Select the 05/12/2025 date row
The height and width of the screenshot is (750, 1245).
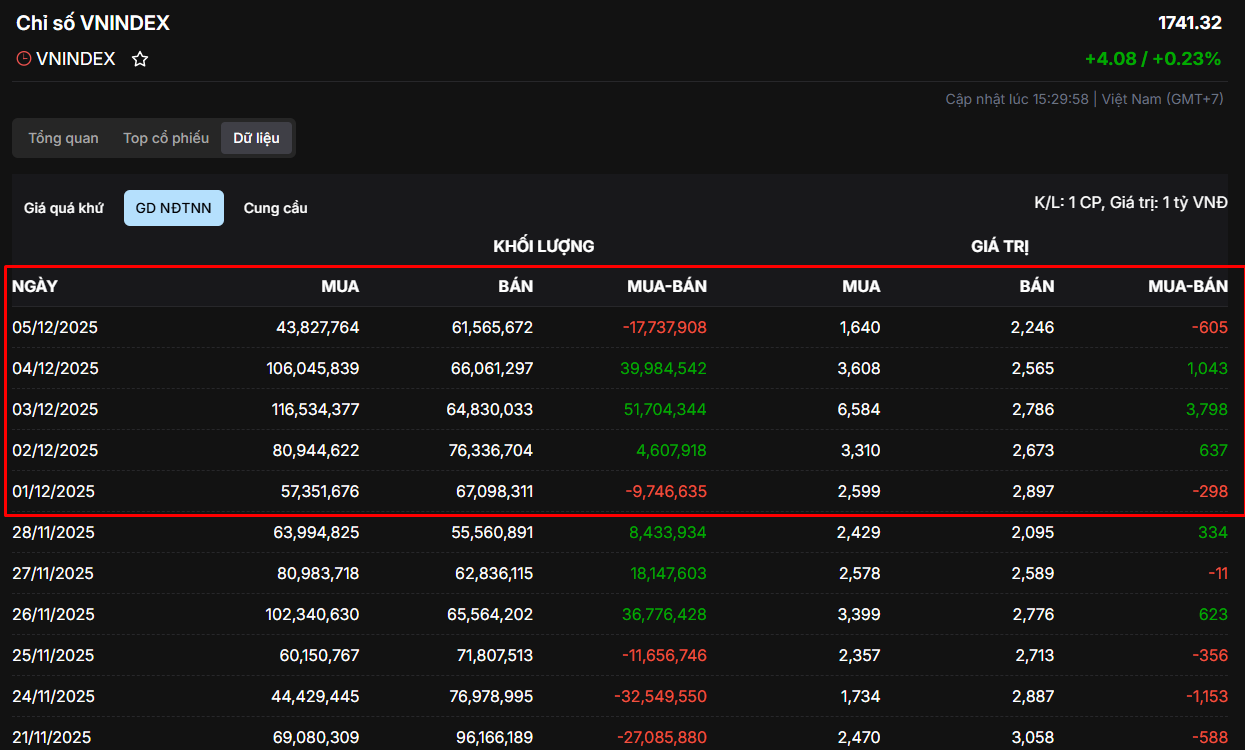pyautogui.click(x=55, y=327)
